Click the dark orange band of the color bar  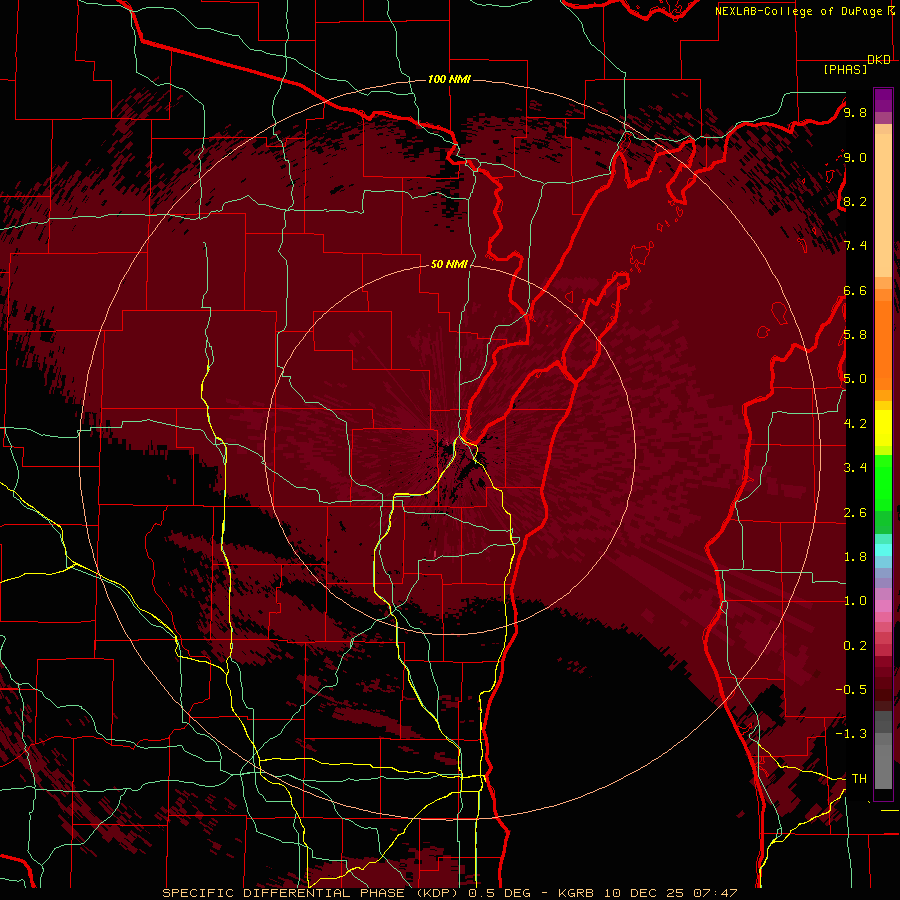(883, 344)
